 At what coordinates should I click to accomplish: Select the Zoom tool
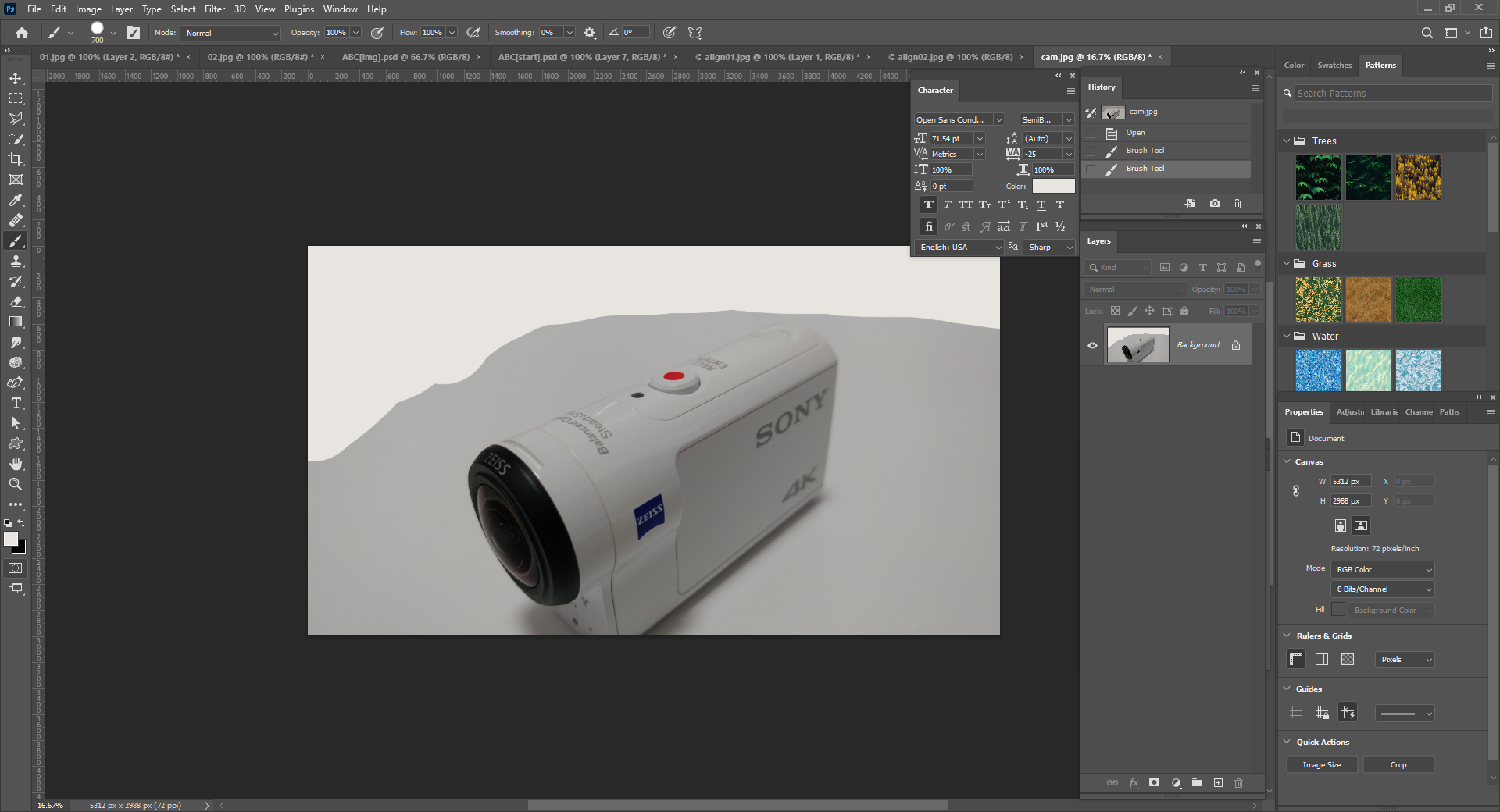pos(16,484)
